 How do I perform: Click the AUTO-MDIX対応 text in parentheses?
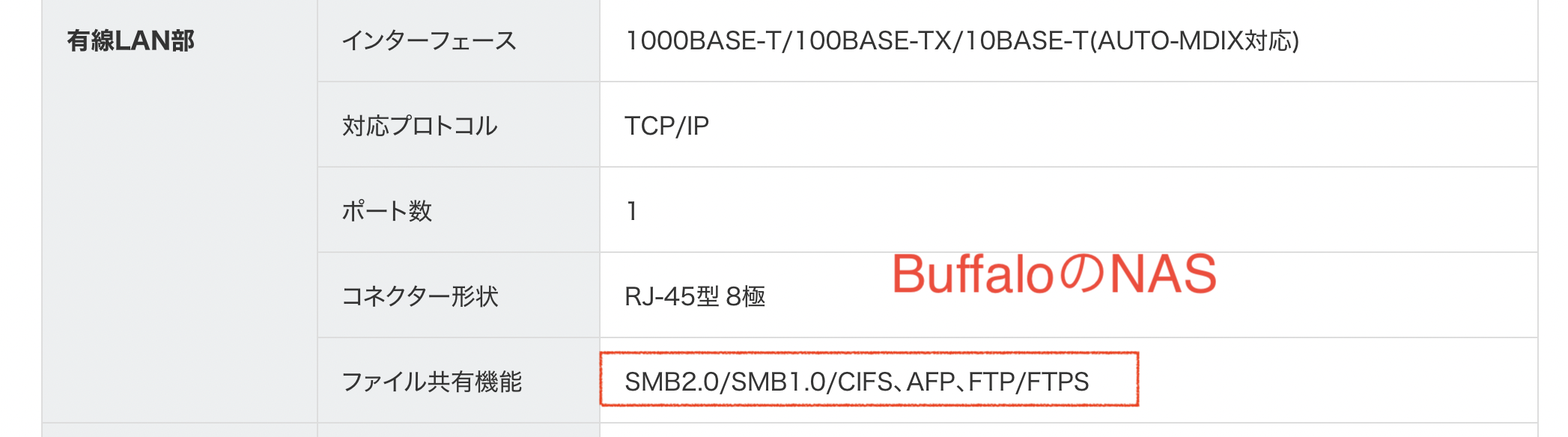[x=1195, y=40]
